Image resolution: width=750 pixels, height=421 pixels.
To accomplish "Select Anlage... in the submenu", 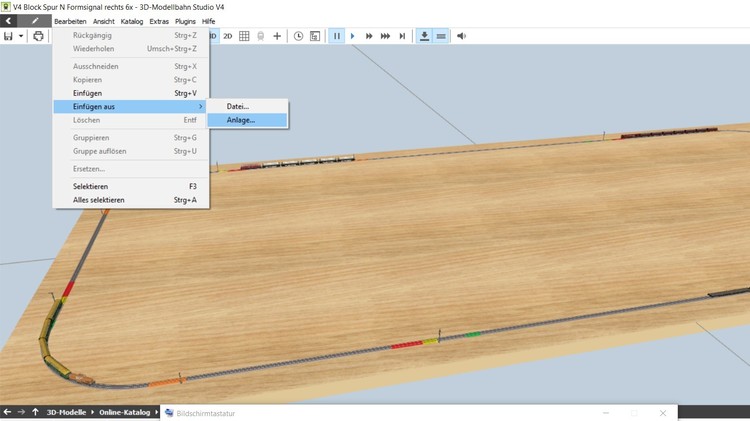I will pyautogui.click(x=247, y=120).
